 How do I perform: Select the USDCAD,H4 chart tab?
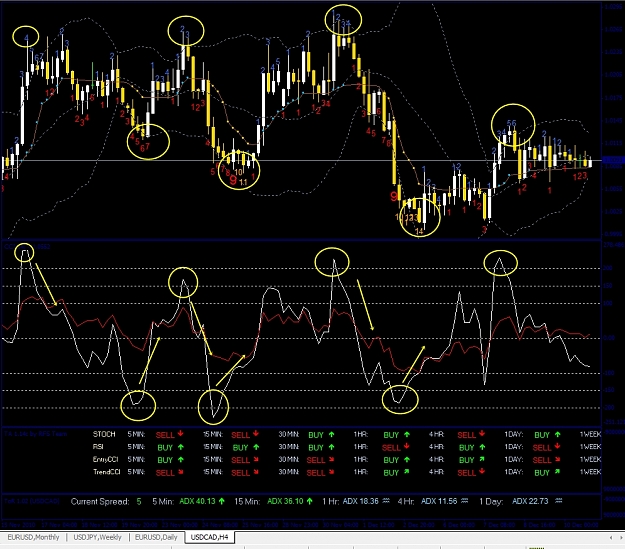point(209,537)
